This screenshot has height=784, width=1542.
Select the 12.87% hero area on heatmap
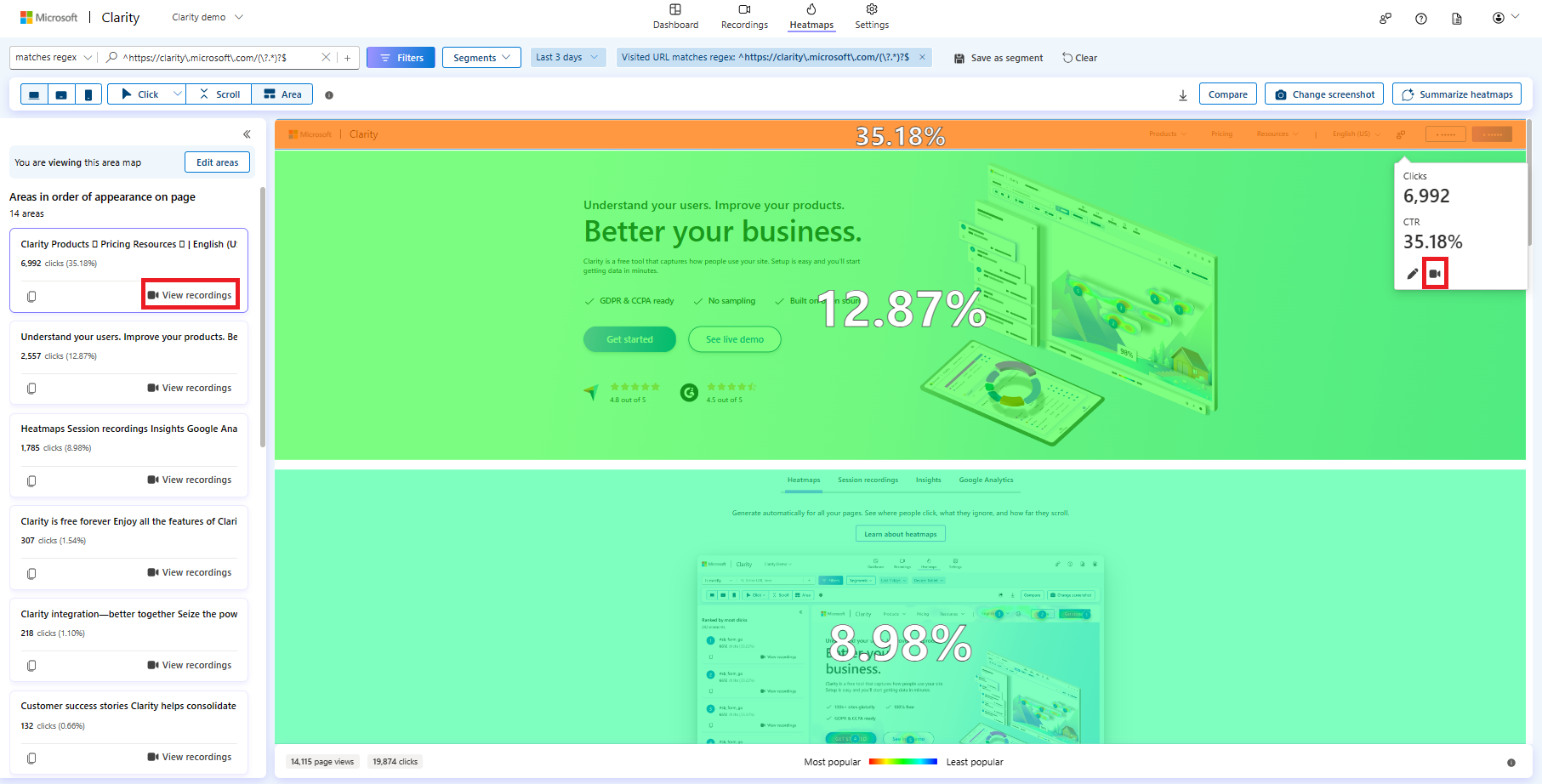pos(900,306)
